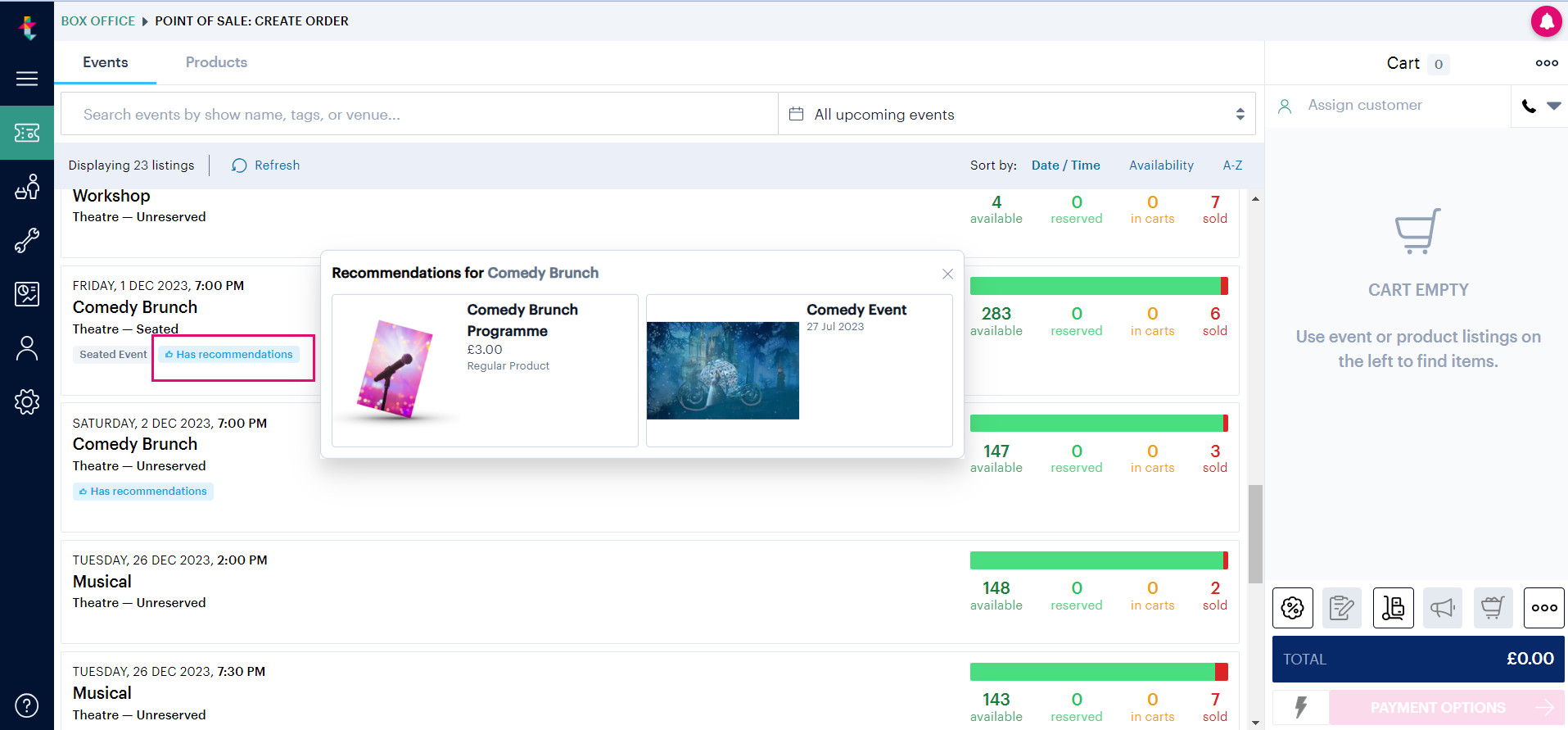This screenshot has width=1568, height=730.
Task: Click the order notes pencil button
Action: [1343, 608]
